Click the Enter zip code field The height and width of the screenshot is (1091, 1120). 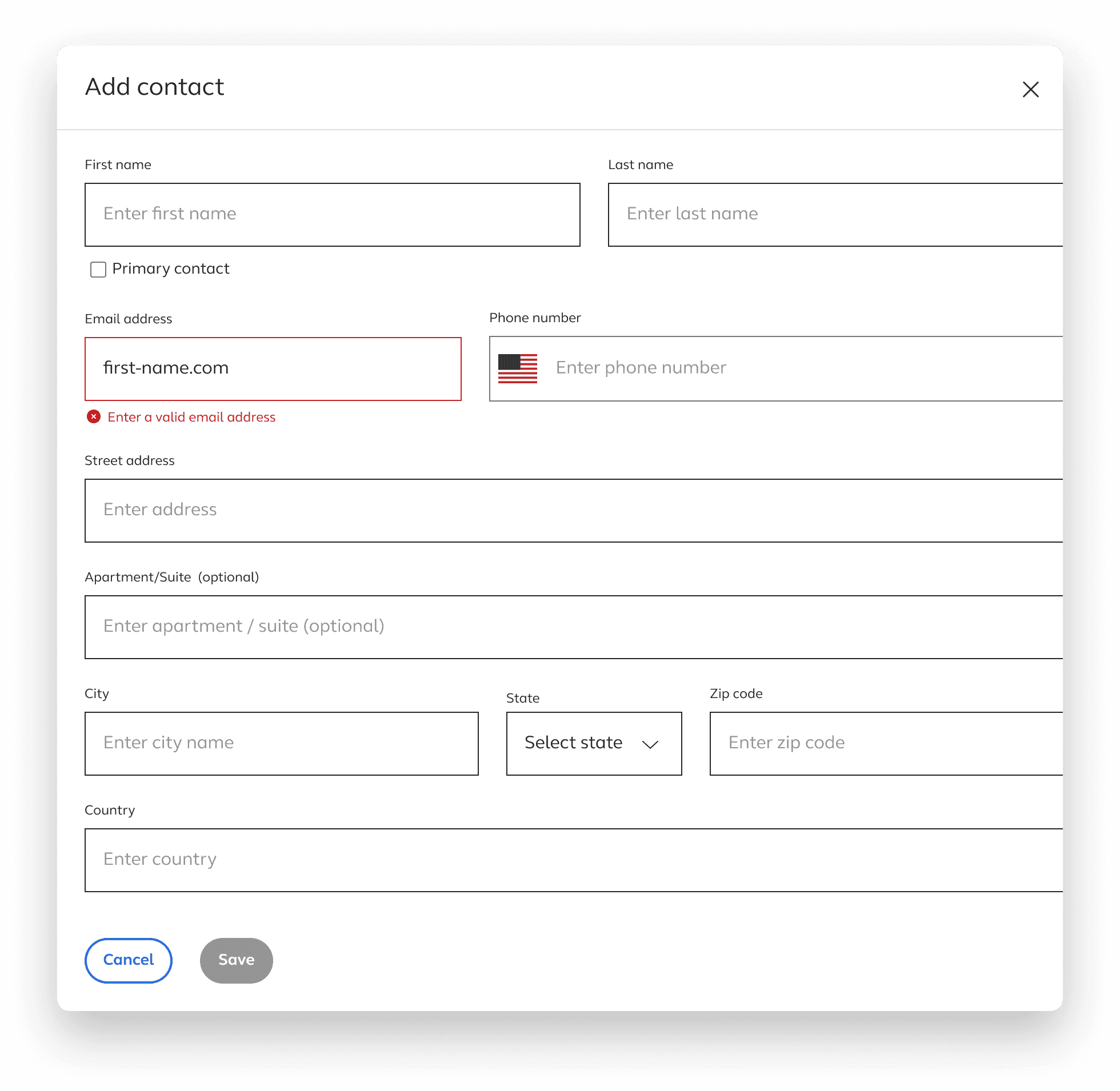(x=886, y=743)
